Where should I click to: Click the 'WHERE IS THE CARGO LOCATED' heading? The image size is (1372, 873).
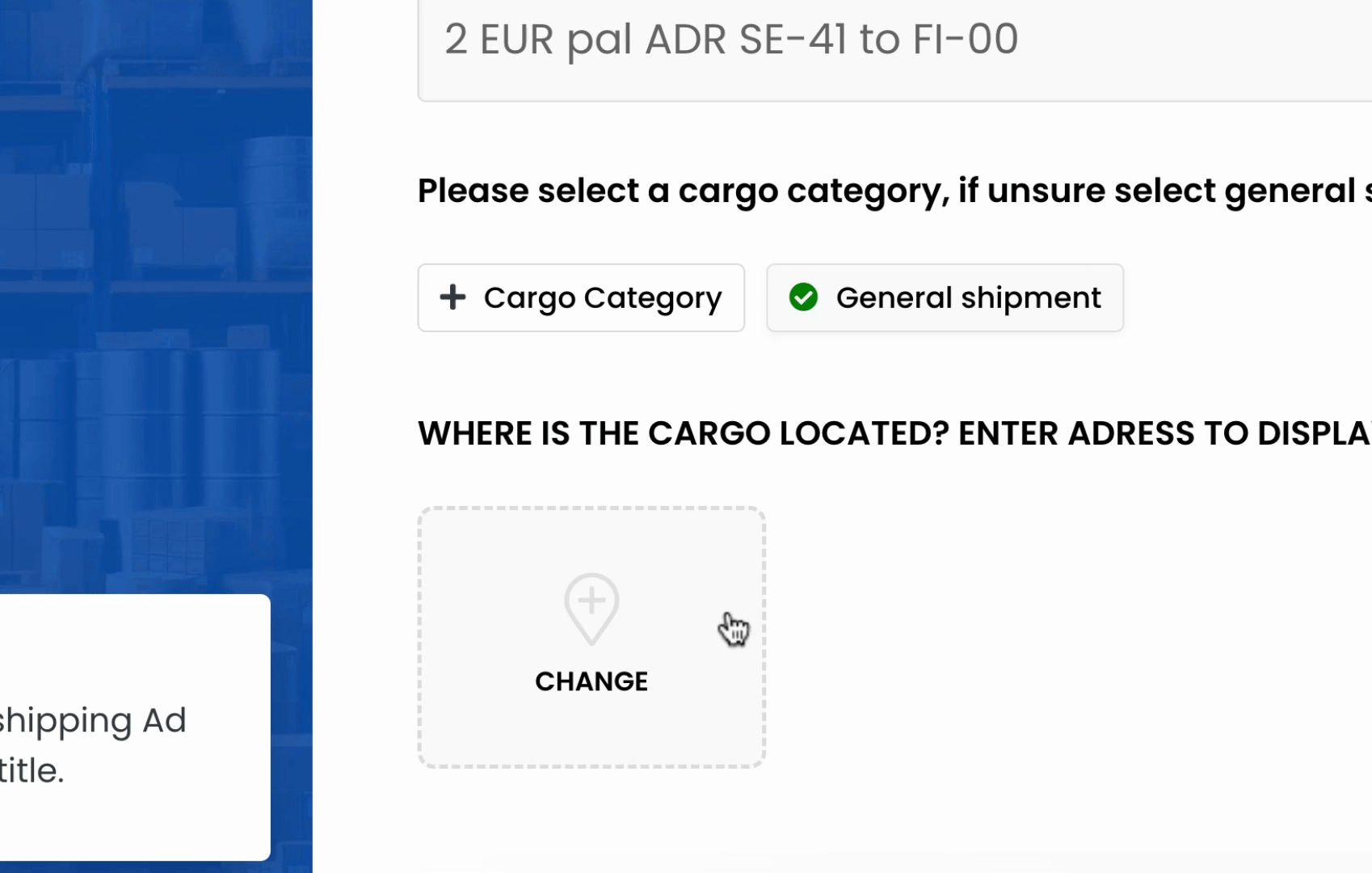tap(894, 433)
